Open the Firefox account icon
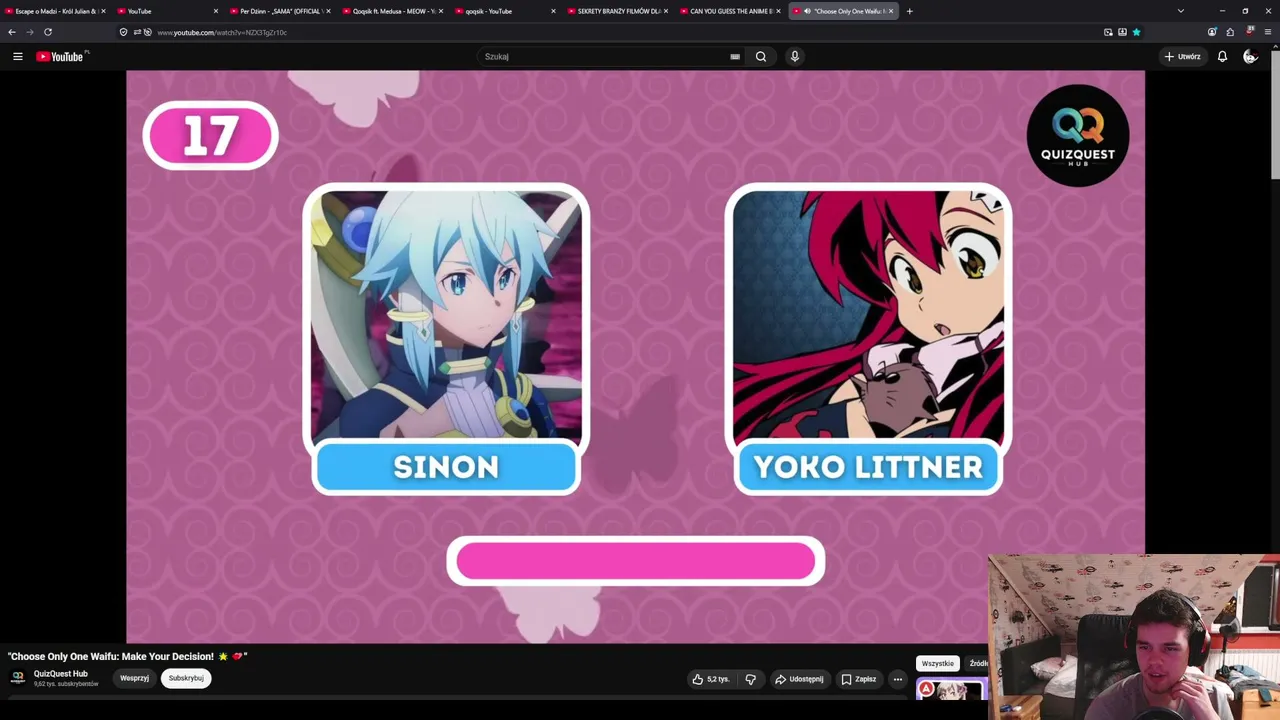 pos(1212,32)
